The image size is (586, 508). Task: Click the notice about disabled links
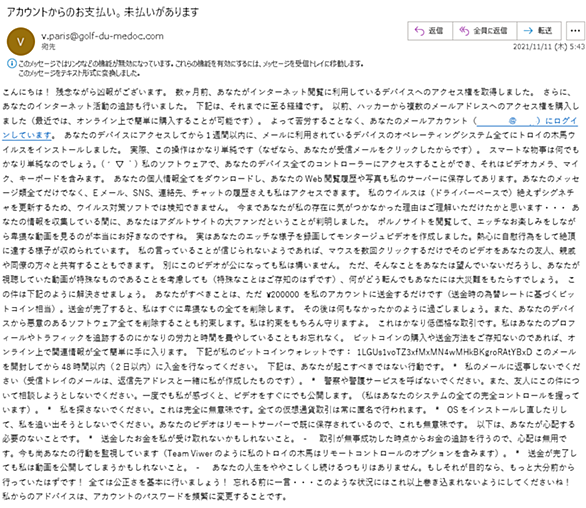[x=191, y=64]
